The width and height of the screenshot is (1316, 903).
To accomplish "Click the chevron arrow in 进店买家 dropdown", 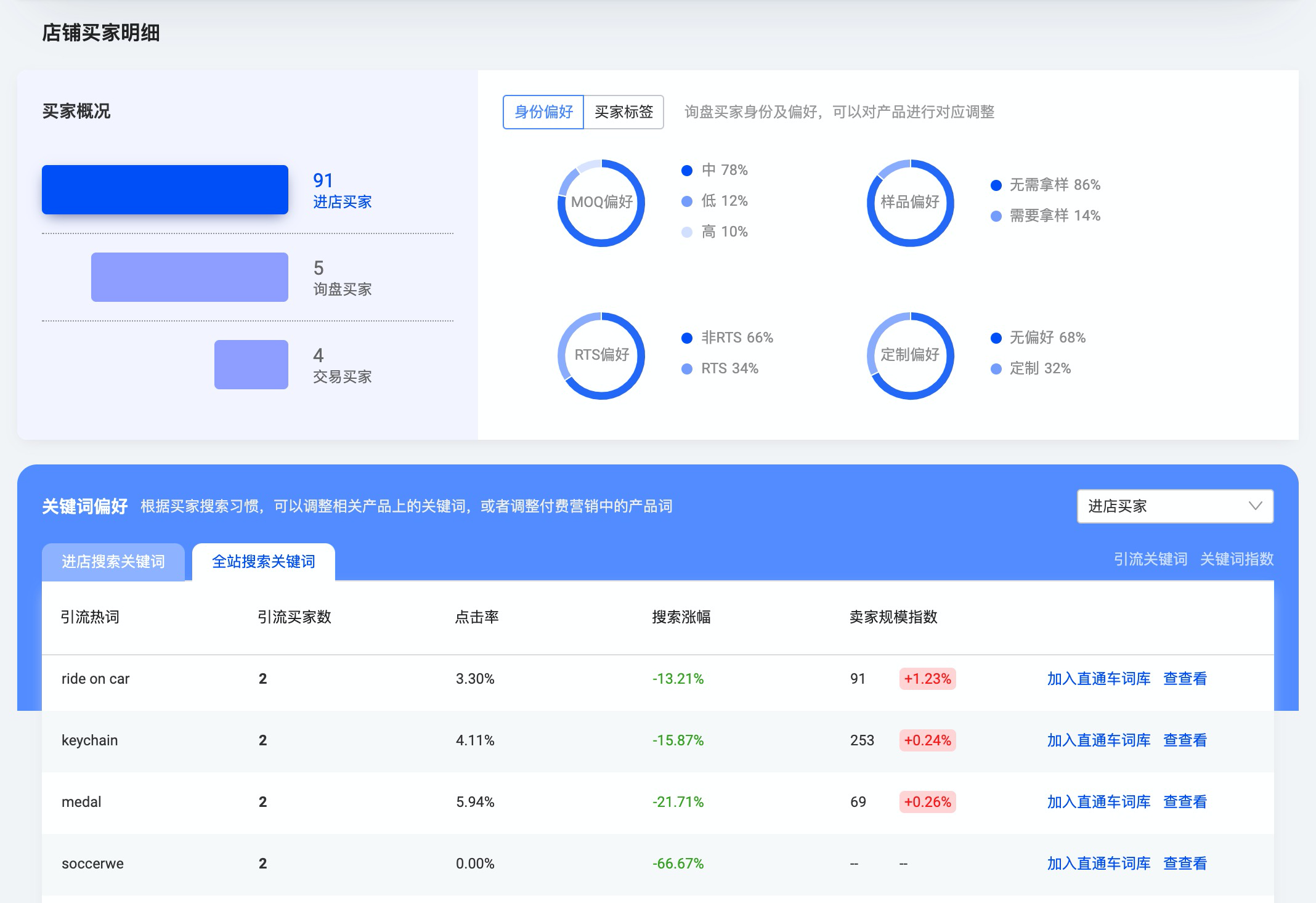I will 1255,506.
